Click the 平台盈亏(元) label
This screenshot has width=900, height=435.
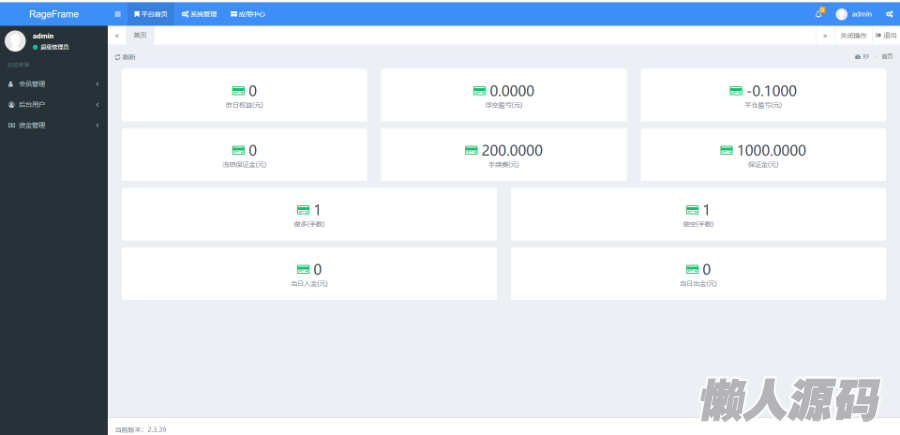(763, 106)
